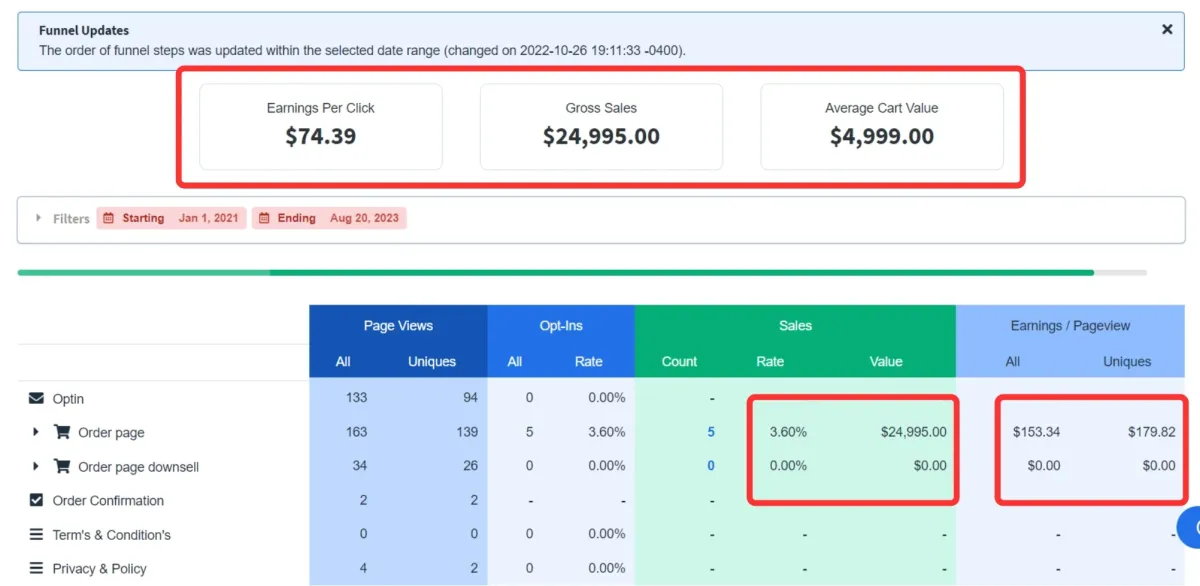This screenshot has height=586, width=1200.
Task: Click the checkmark icon beside Order Confirmation
Action: tap(37, 500)
